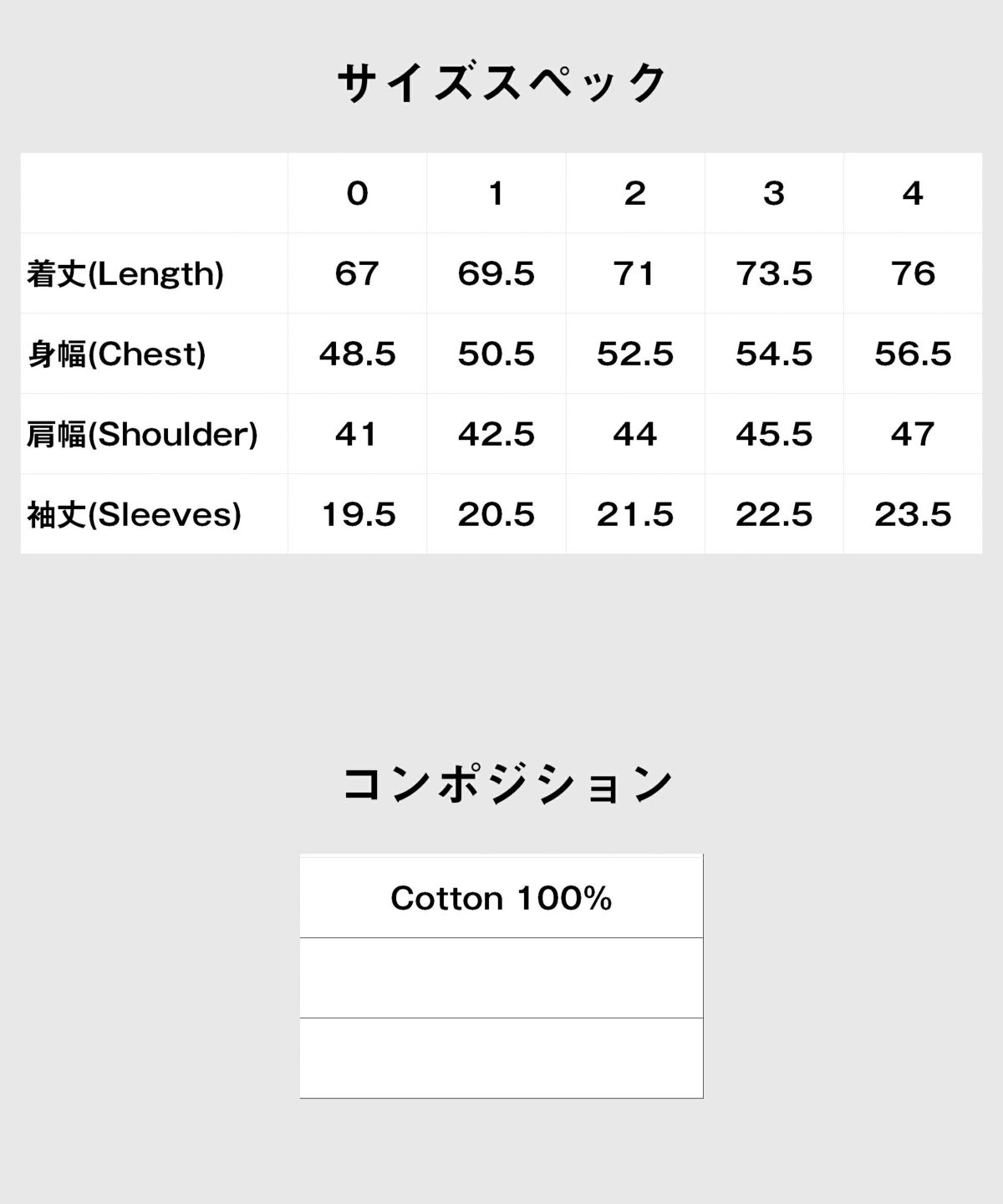1003x1204 pixels.
Task: Click the Length value 76 cell
Action: click(913, 273)
